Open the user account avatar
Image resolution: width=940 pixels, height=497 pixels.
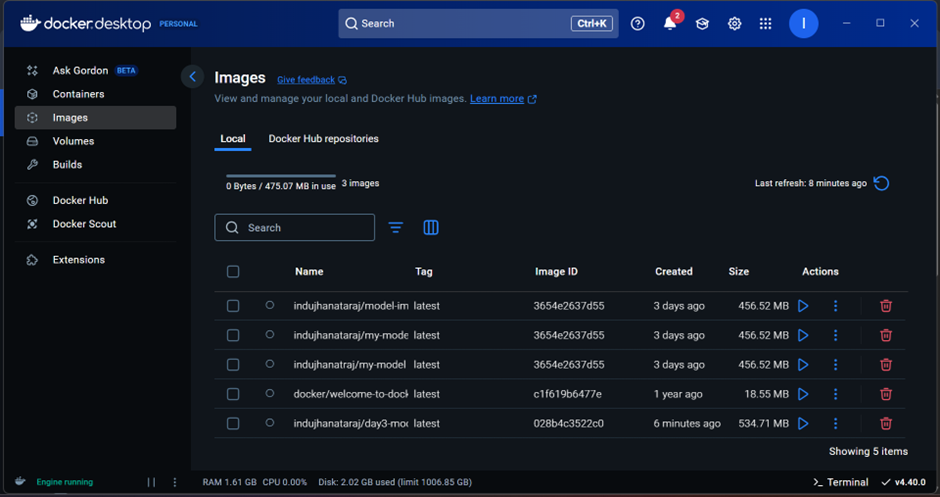(803, 23)
